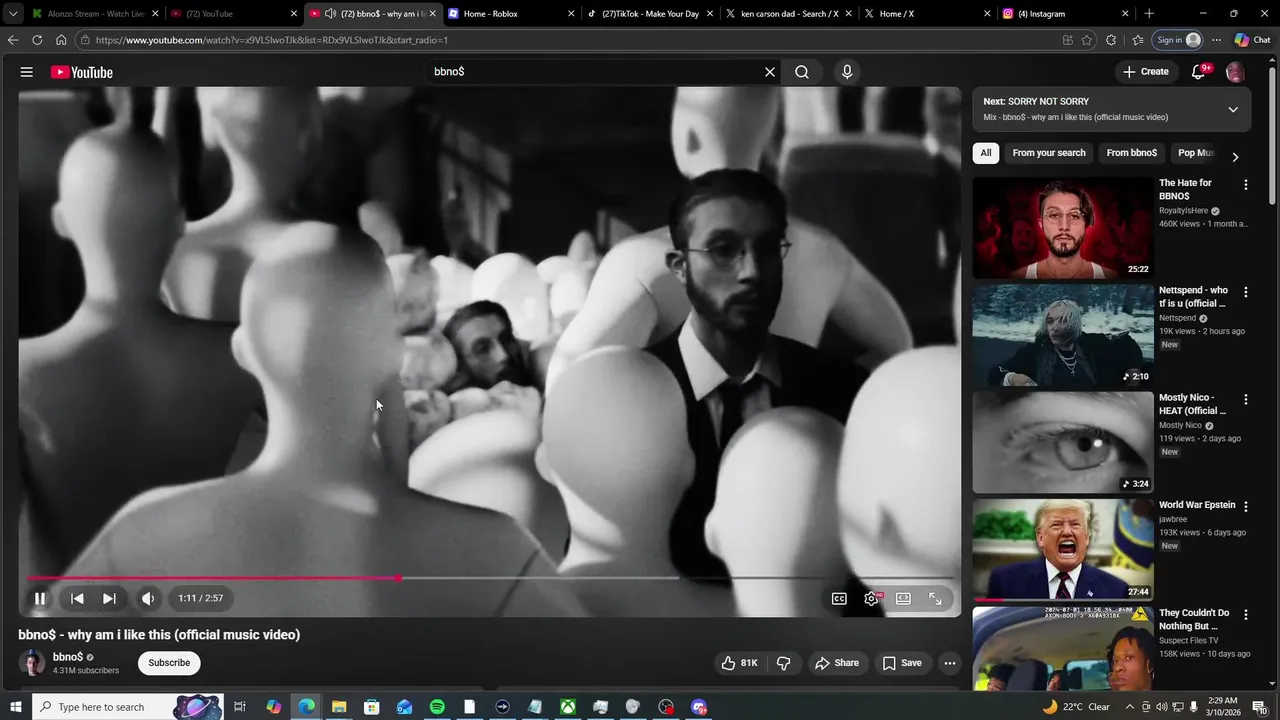Reload the page with the refresh button

[37, 40]
